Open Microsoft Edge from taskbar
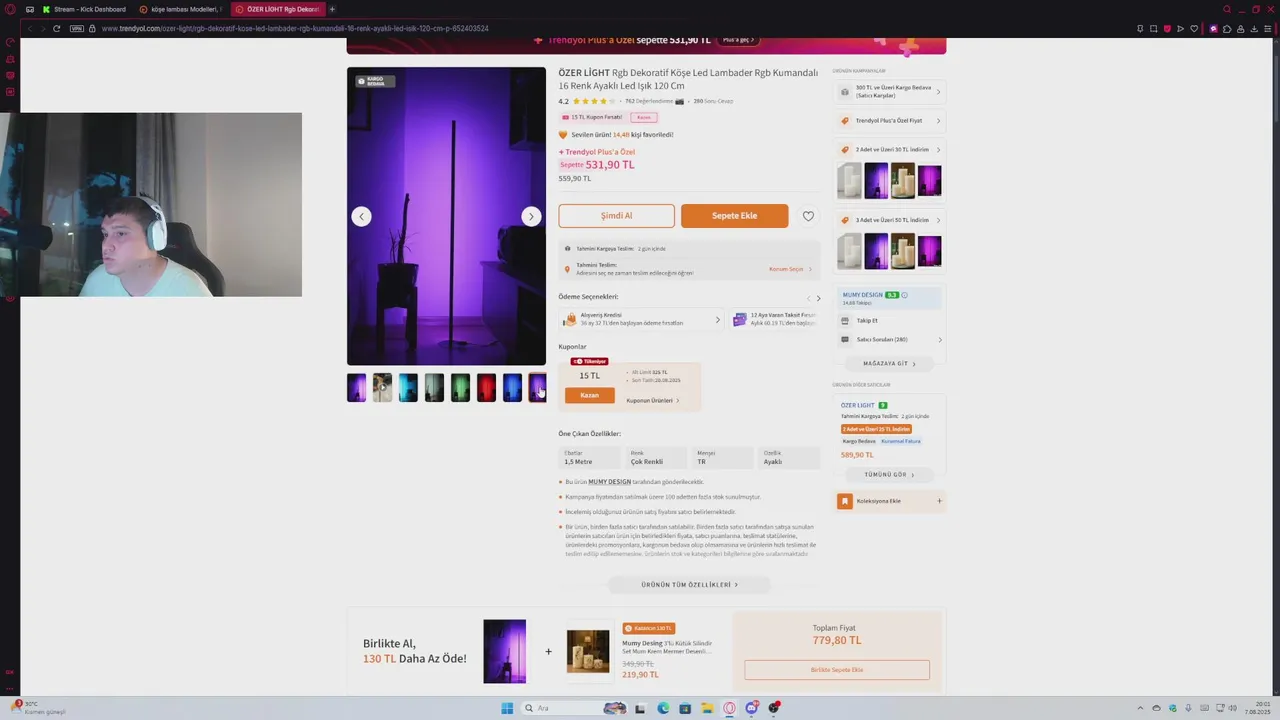The image size is (1280, 720). (x=662, y=708)
